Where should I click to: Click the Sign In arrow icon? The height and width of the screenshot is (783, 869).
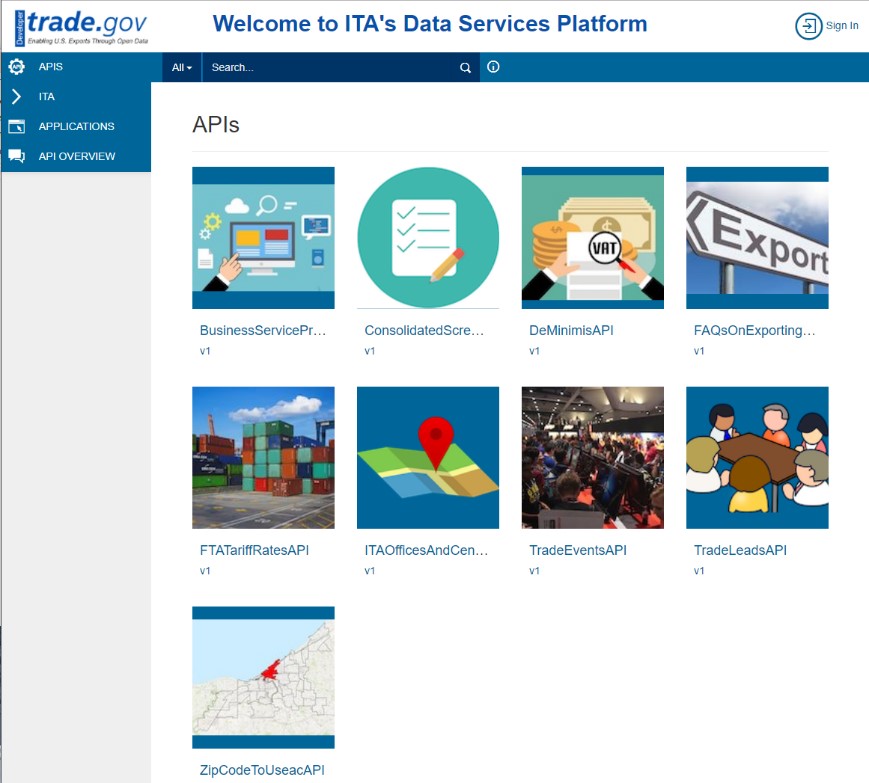[808, 26]
